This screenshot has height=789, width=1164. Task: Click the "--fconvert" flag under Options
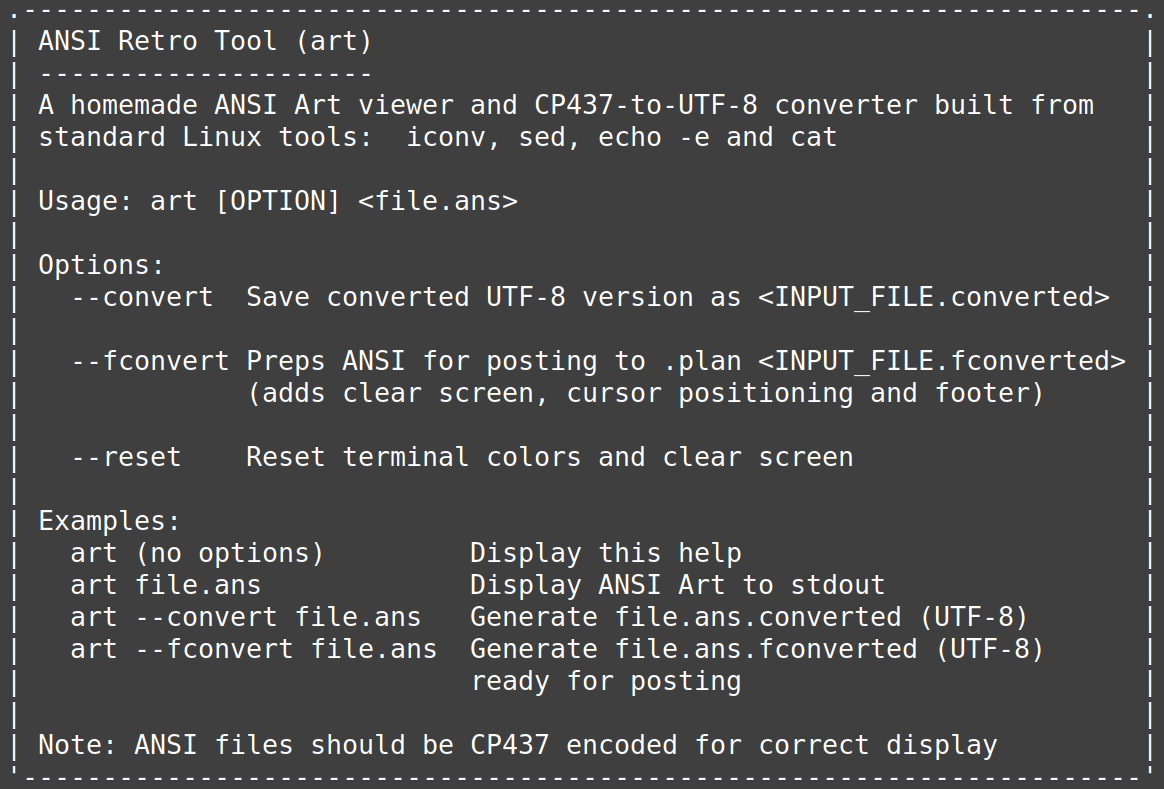[x=150, y=361]
